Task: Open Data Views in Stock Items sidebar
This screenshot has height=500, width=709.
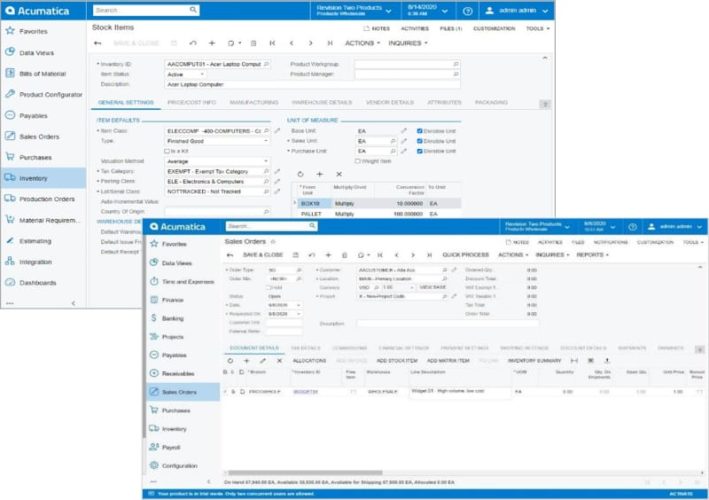Action: [x=36, y=52]
